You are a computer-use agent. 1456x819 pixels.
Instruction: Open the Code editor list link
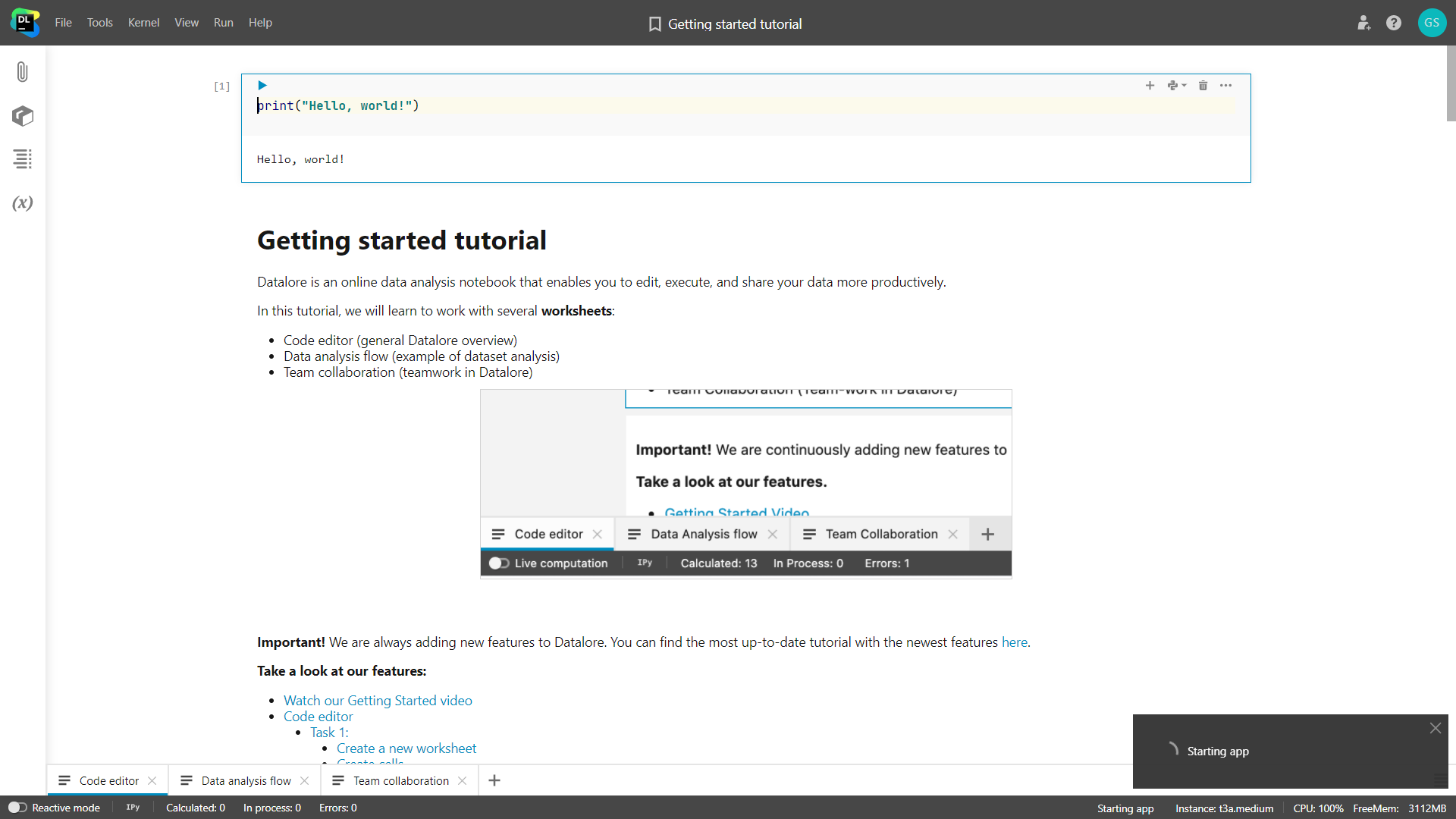(318, 717)
